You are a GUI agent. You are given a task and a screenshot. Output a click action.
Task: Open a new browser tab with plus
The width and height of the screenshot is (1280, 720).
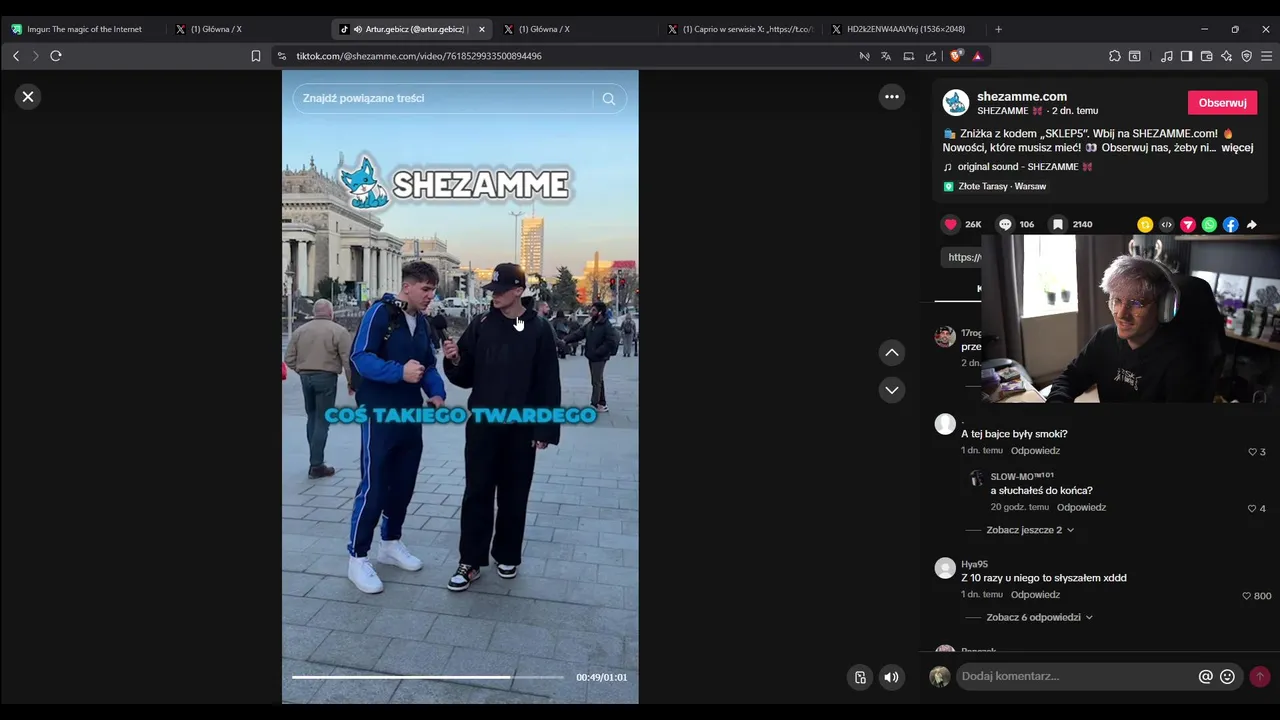pos(998,29)
